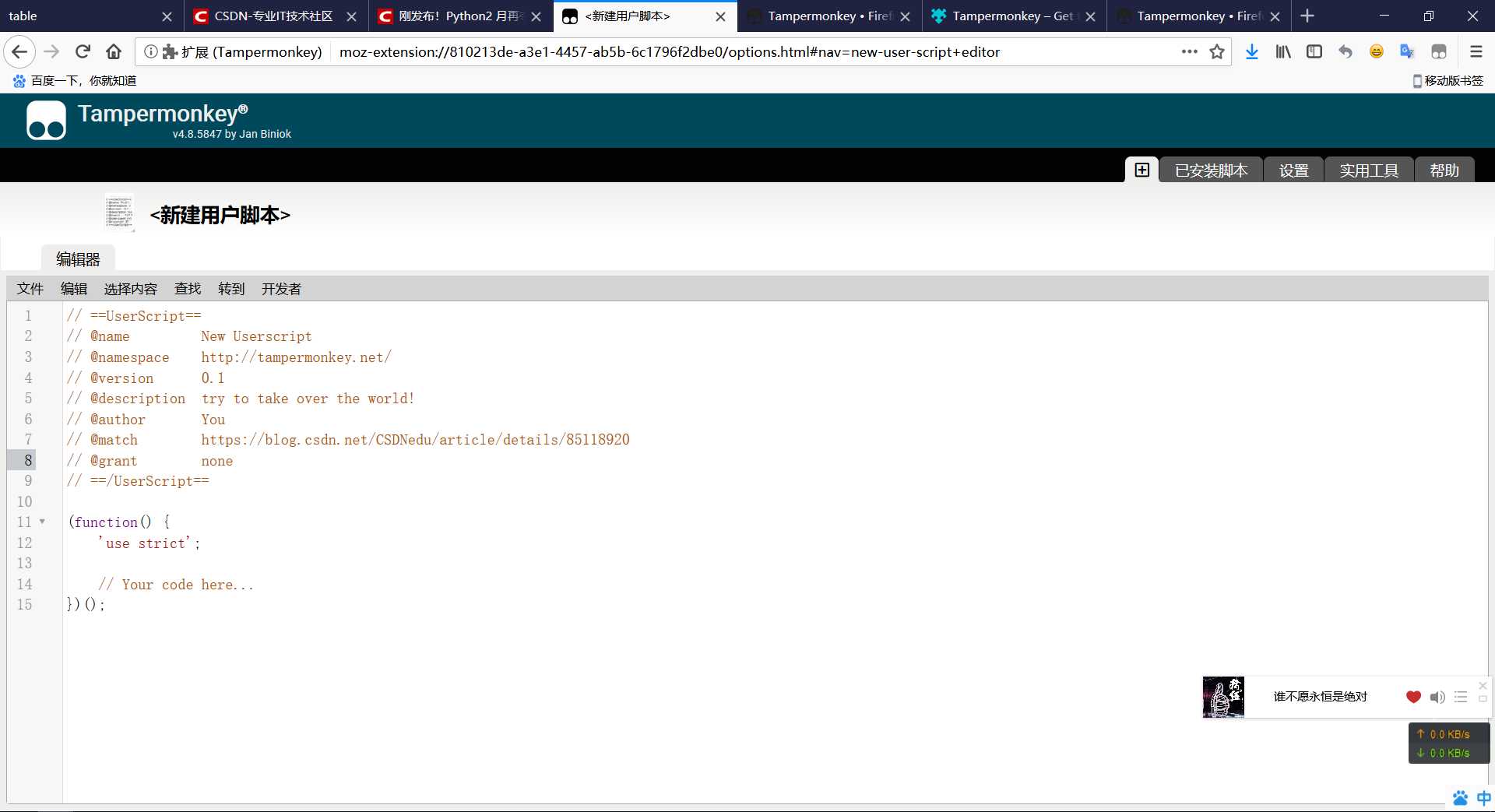This screenshot has width=1495, height=812.
Task: Open the translate extension icon
Action: (1407, 52)
